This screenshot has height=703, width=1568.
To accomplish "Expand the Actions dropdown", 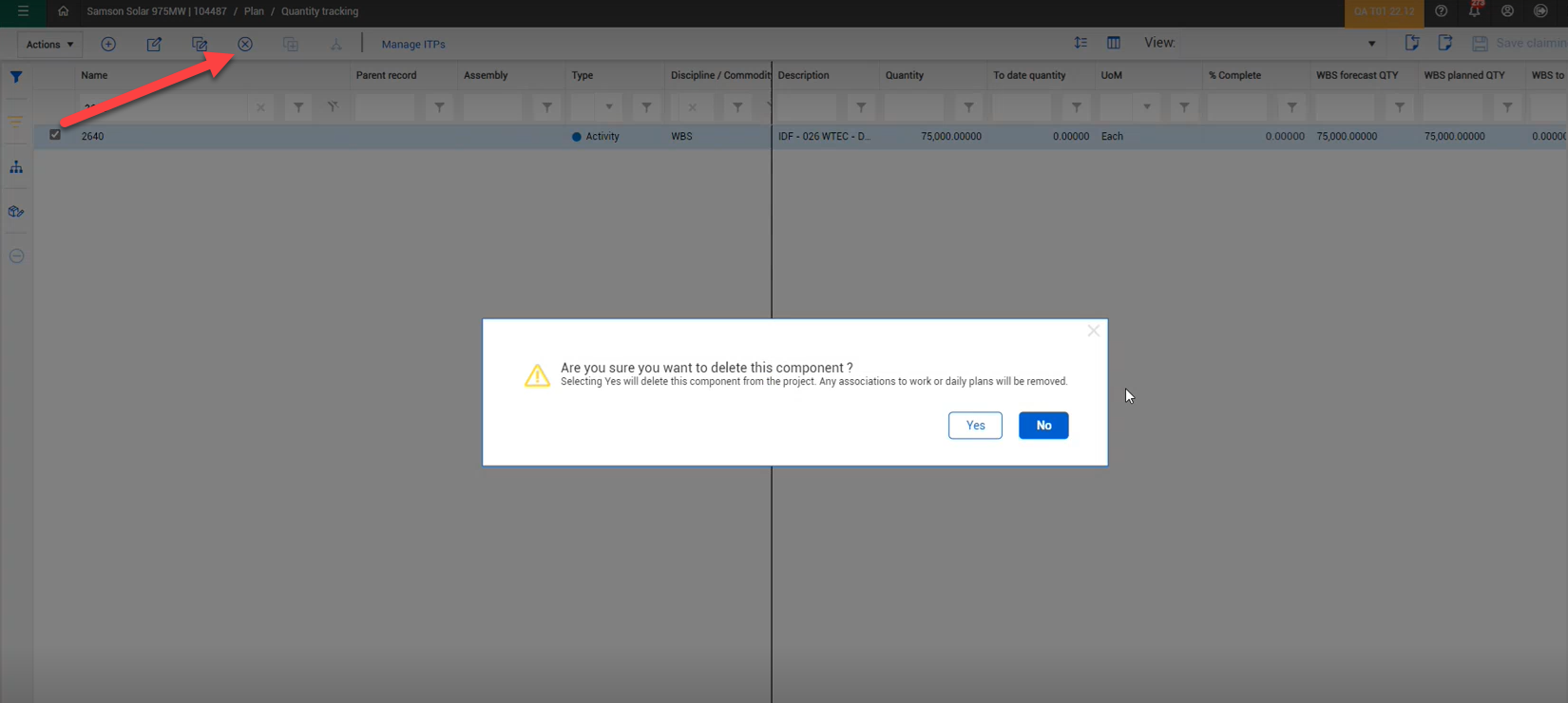I will click(x=49, y=44).
